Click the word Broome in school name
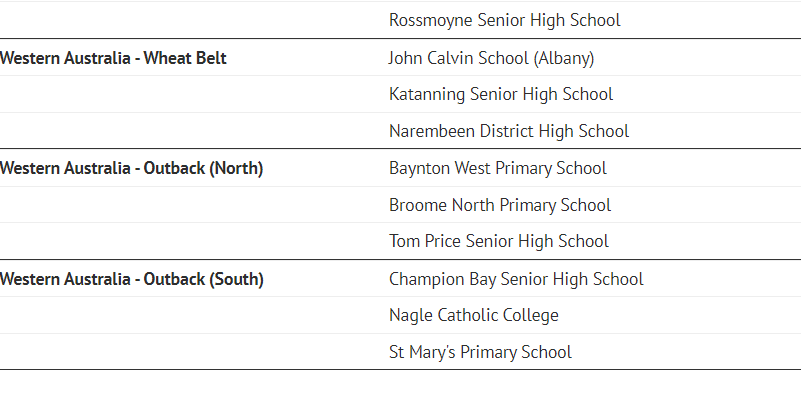Viewport: 801px width, 399px height. point(418,205)
